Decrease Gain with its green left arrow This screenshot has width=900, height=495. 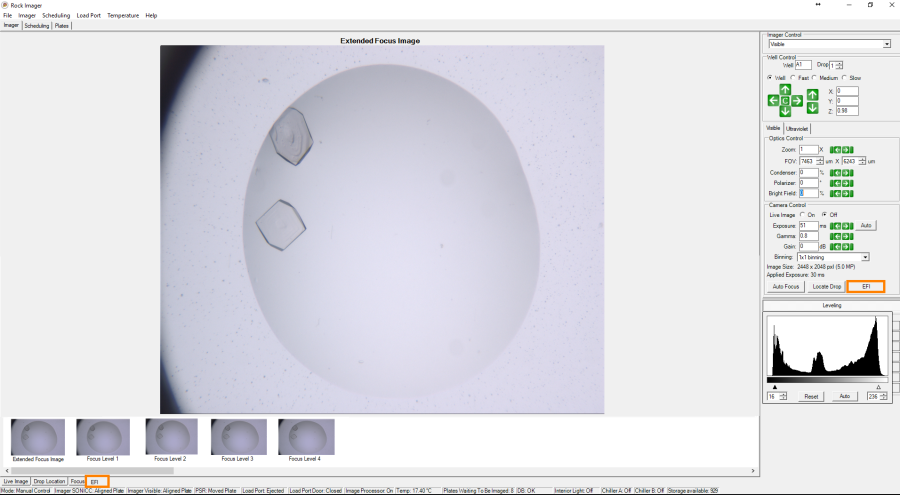click(836, 247)
